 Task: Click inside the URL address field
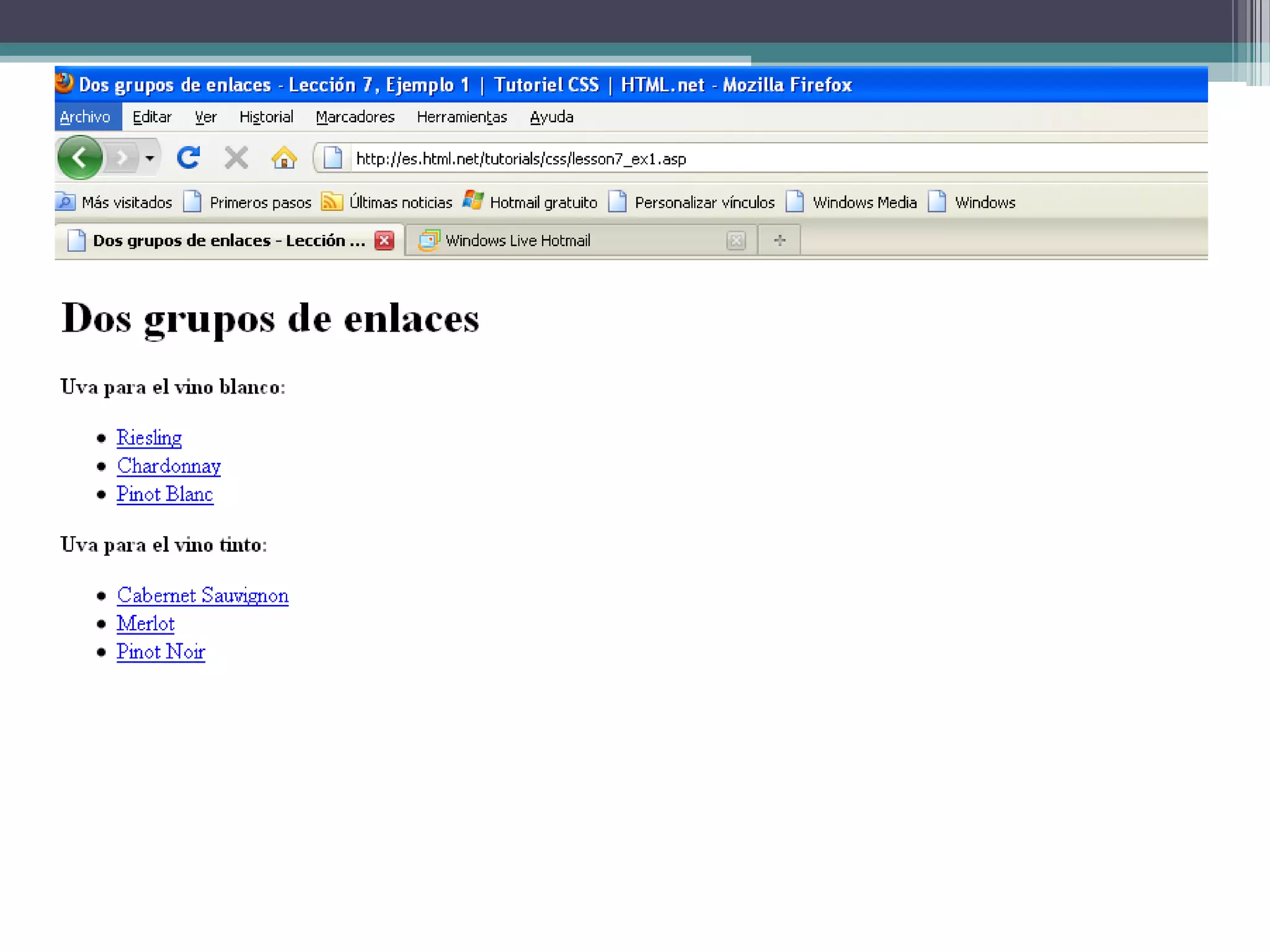click(744, 159)
